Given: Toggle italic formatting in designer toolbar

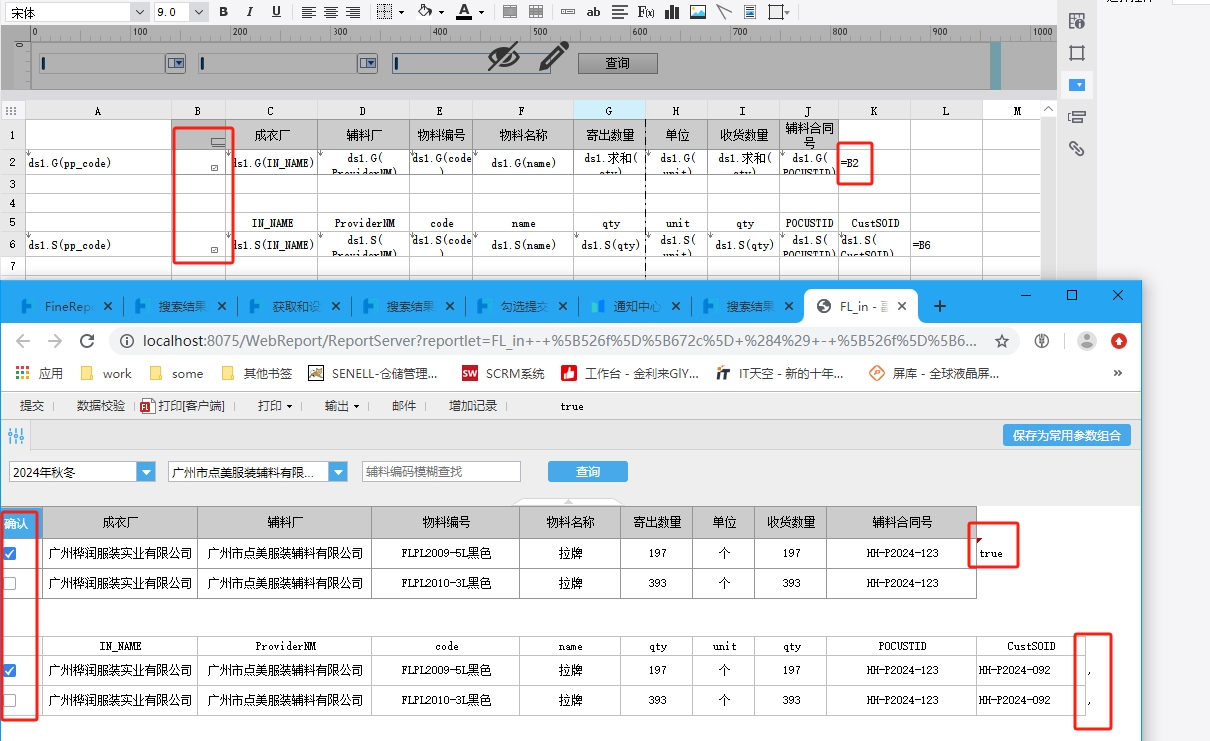Looking at the screenshot, I should (249, 12).
